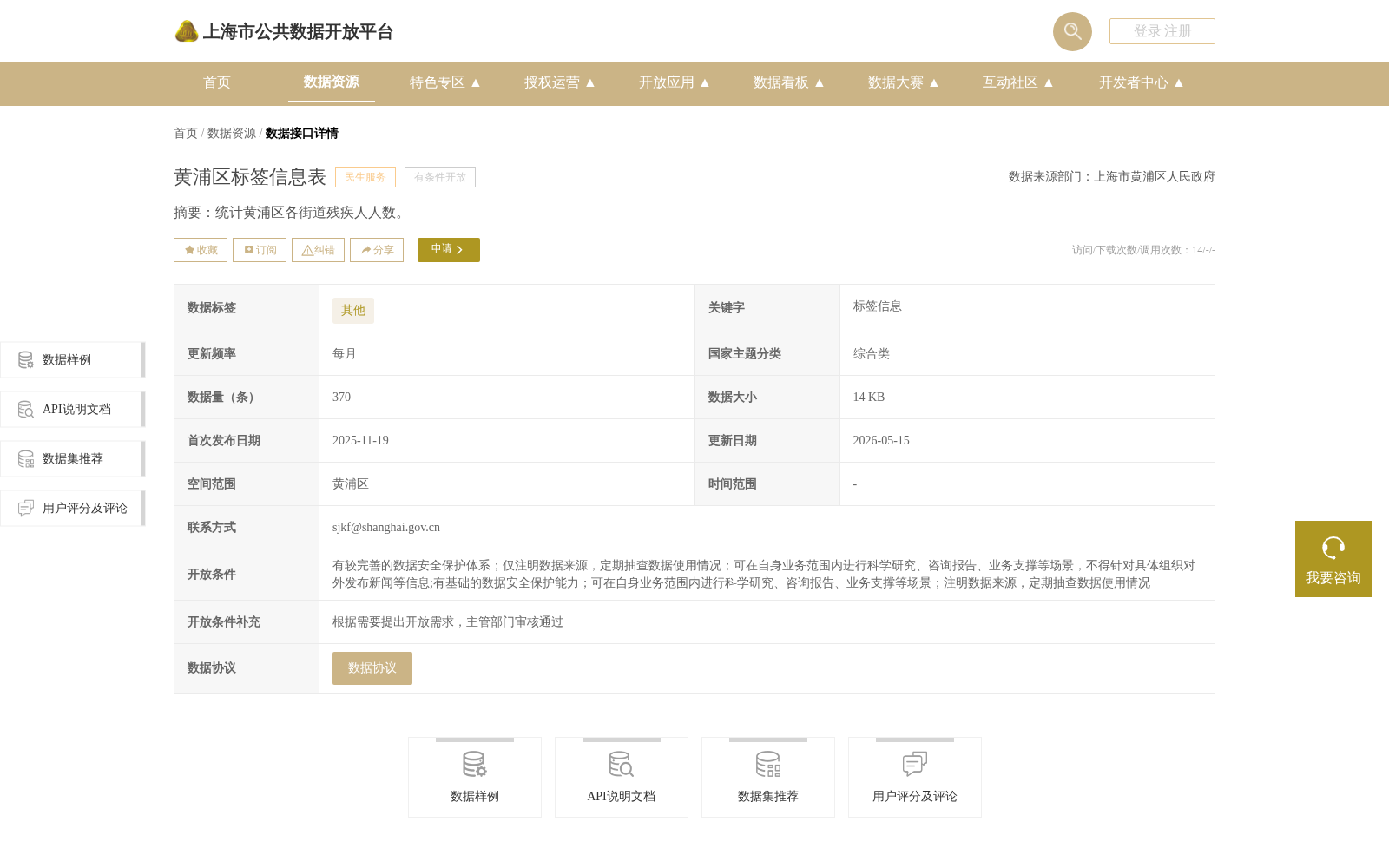Click the 有条件开放 tag
This screenshot has width=1389, height=868.
pos(440,177)
